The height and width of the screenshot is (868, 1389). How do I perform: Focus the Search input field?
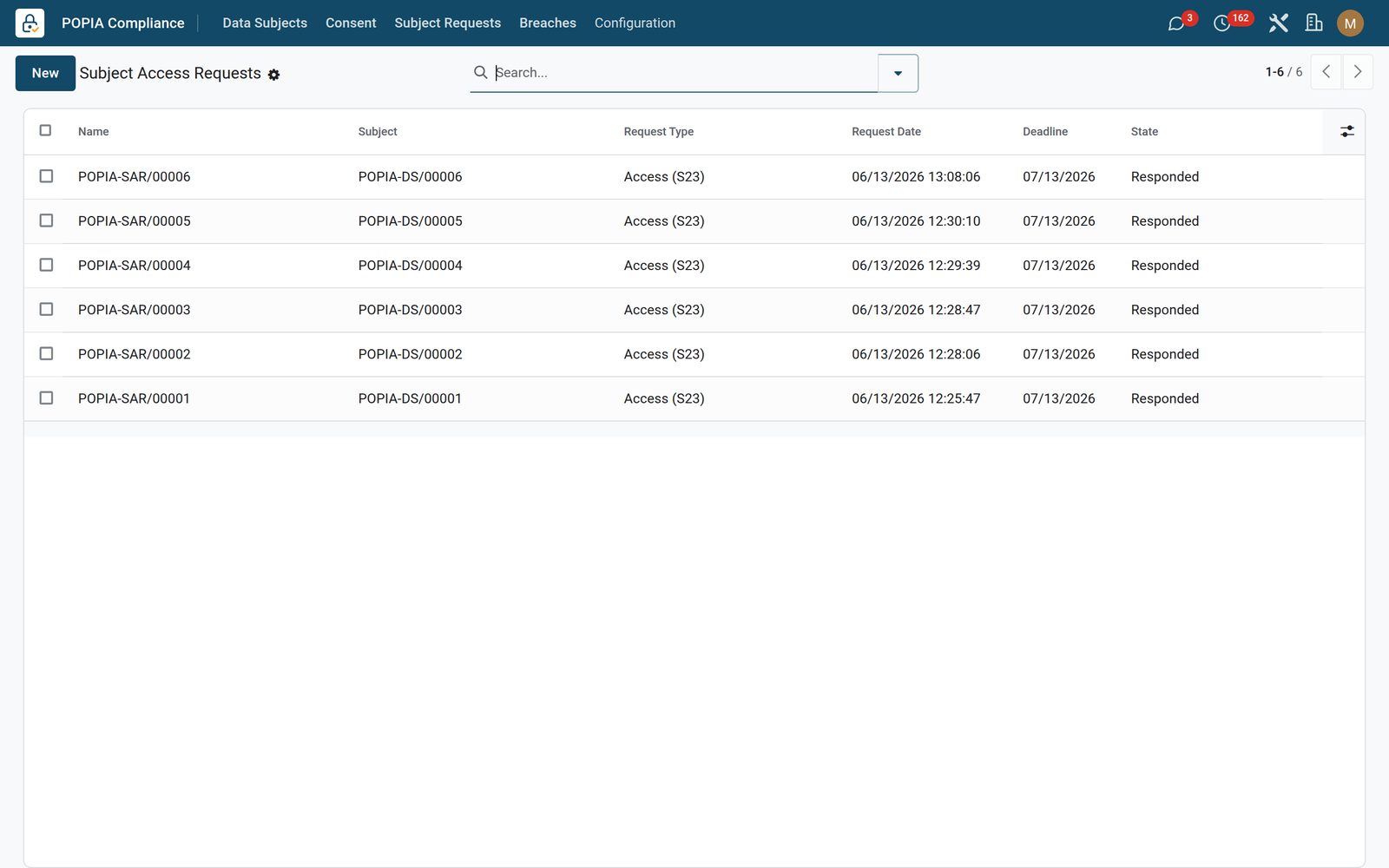click(x=686, y=73)
